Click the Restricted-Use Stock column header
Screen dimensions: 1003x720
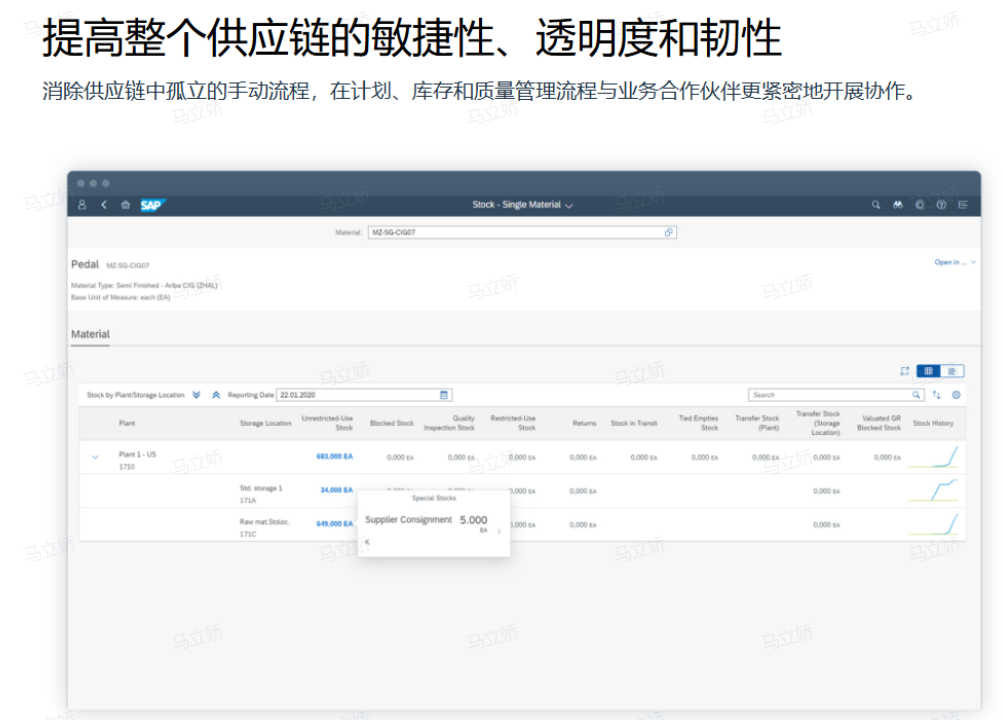[512, 423]
